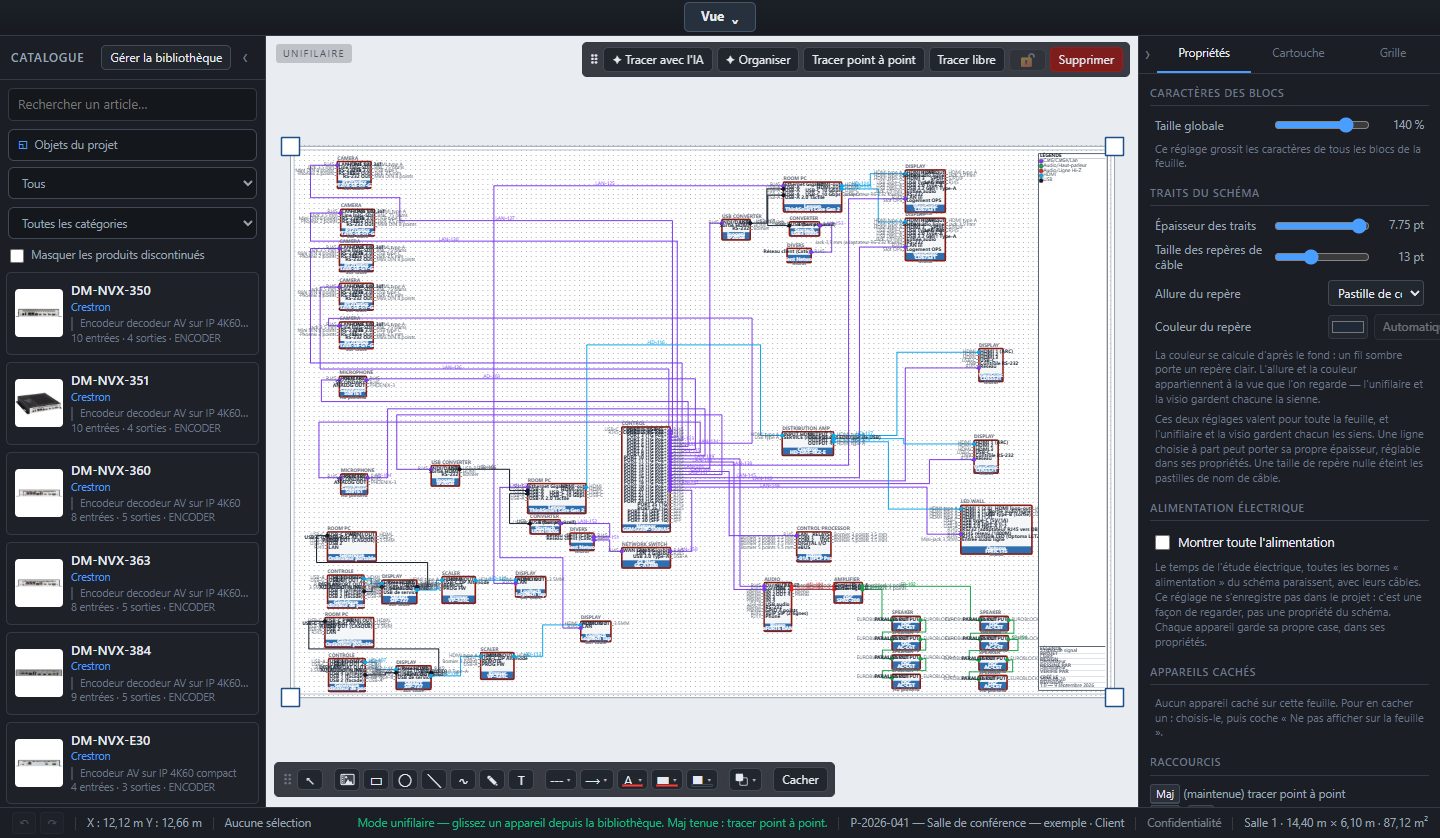Choose the insert image tool
The width and height of the screenshot is (1440, 838).
coord(347,780)
